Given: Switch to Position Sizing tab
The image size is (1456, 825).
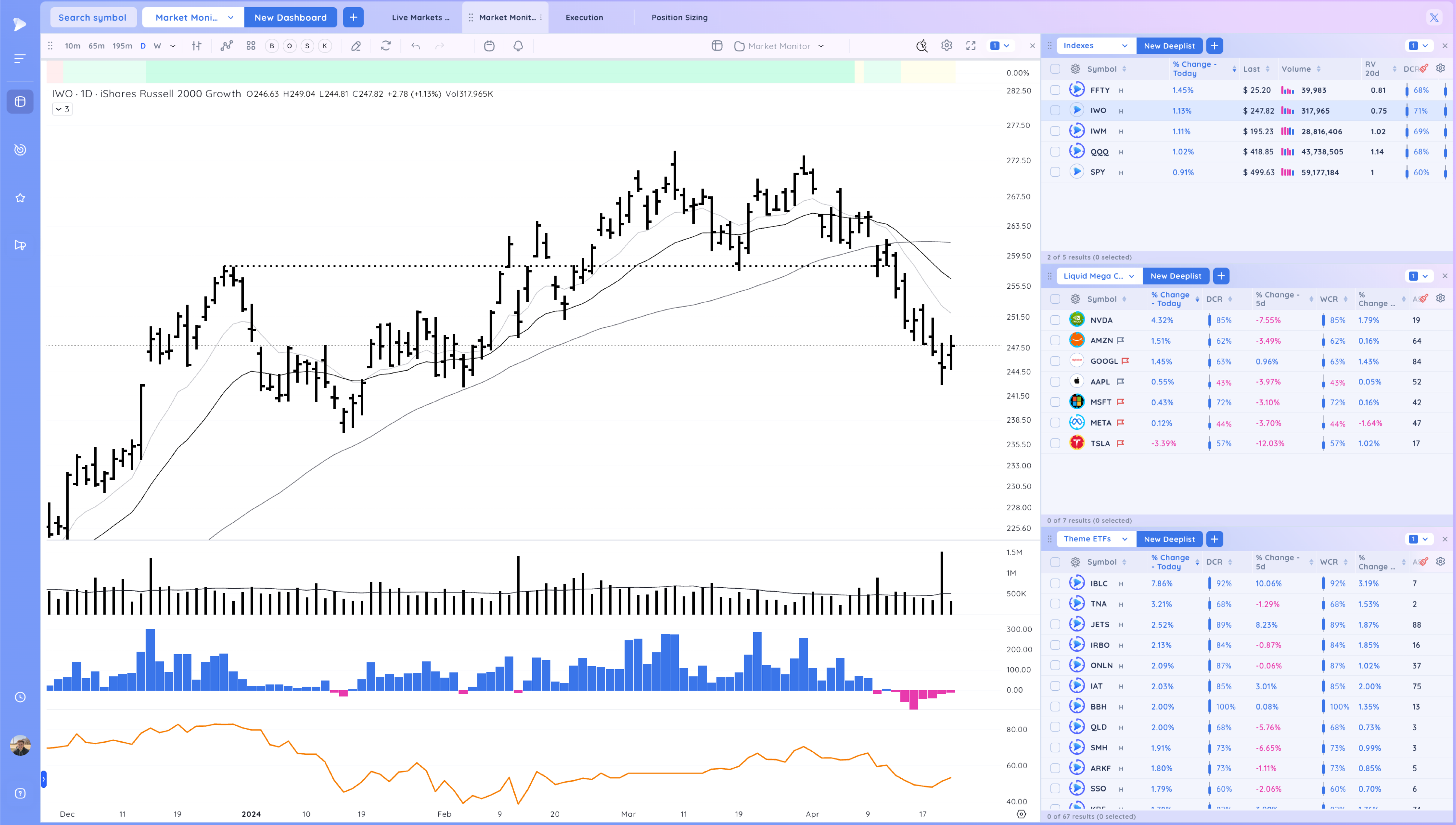Looking at the screenshot, I should (679, 17).
